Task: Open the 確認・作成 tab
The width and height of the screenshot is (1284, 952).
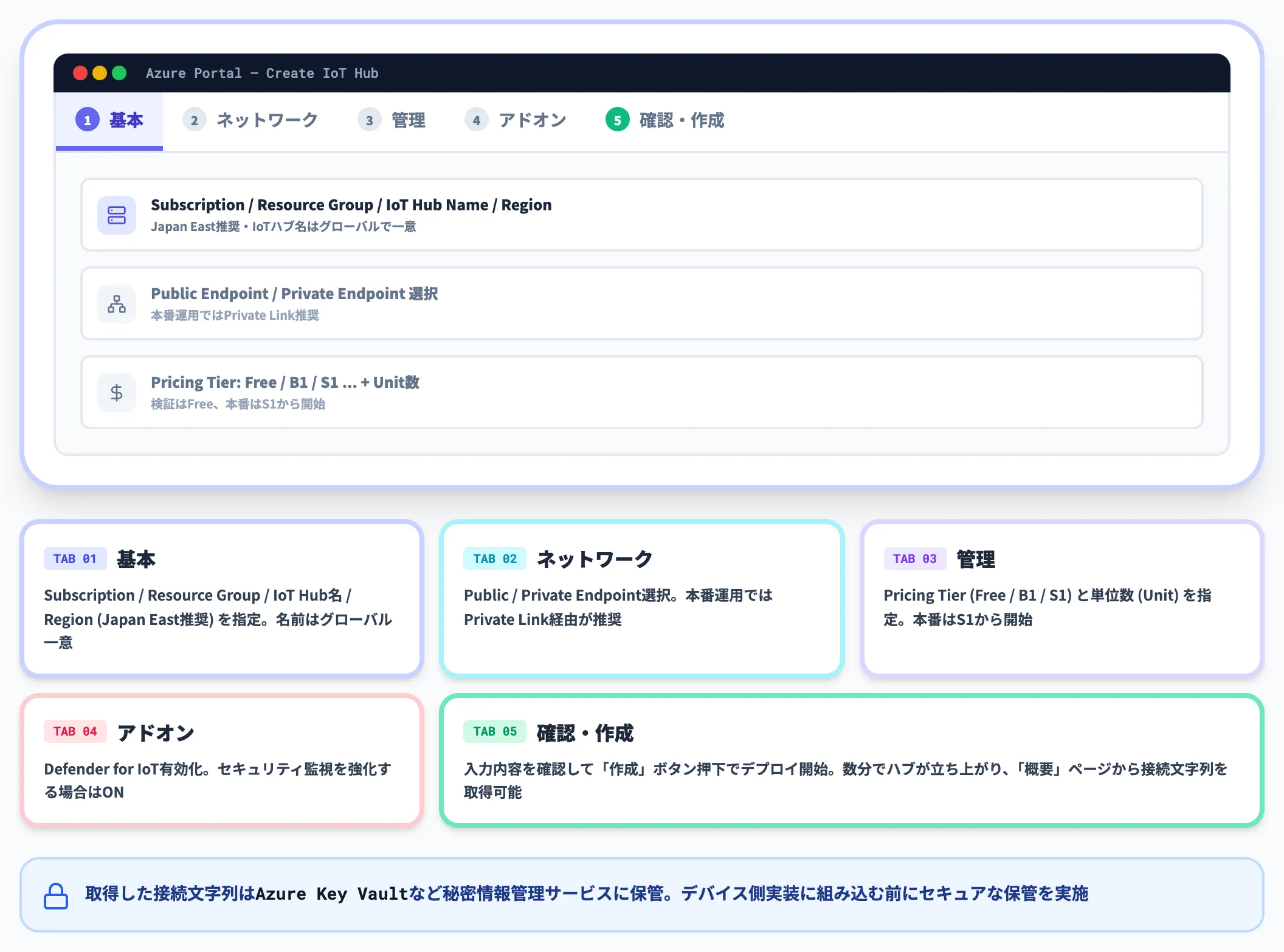Action: 665,120
